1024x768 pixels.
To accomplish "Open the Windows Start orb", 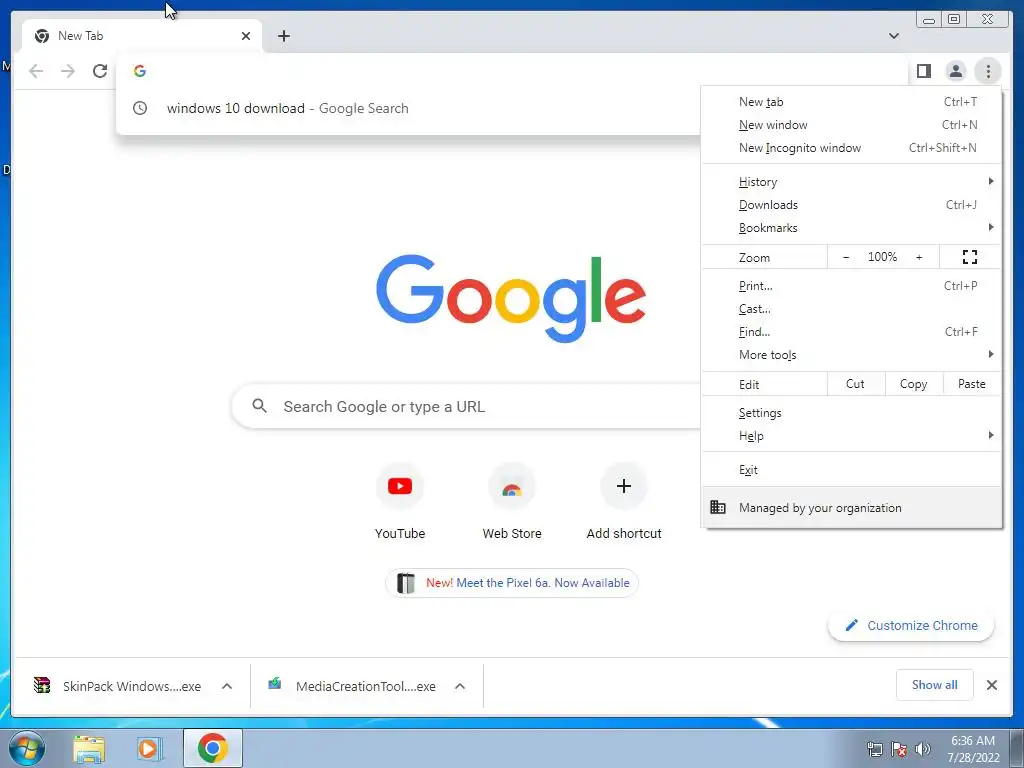I will [x=27, y=748].
